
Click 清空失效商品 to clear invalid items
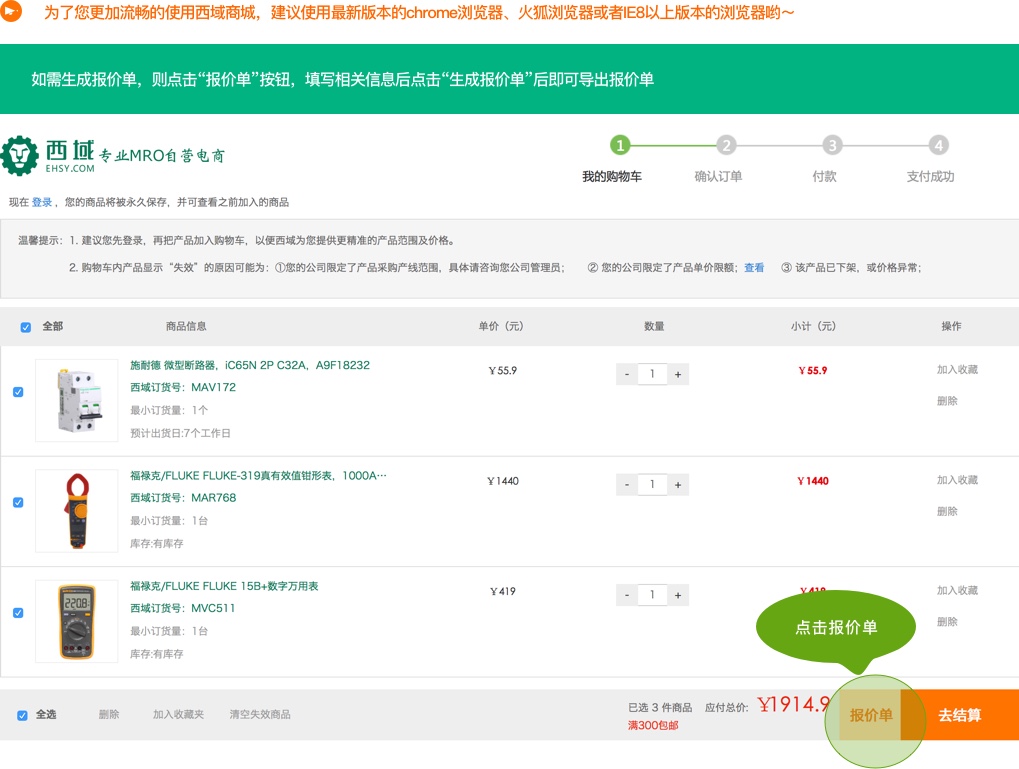(259, 715)
